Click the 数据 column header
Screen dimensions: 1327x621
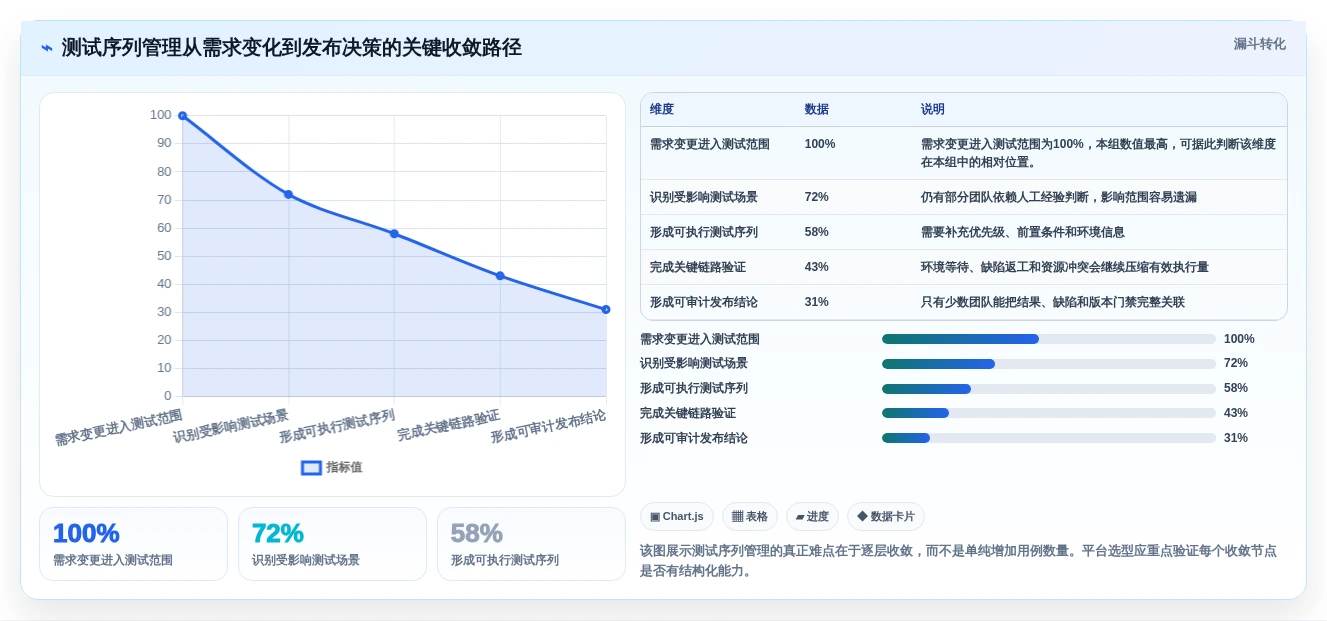[817, 109]
